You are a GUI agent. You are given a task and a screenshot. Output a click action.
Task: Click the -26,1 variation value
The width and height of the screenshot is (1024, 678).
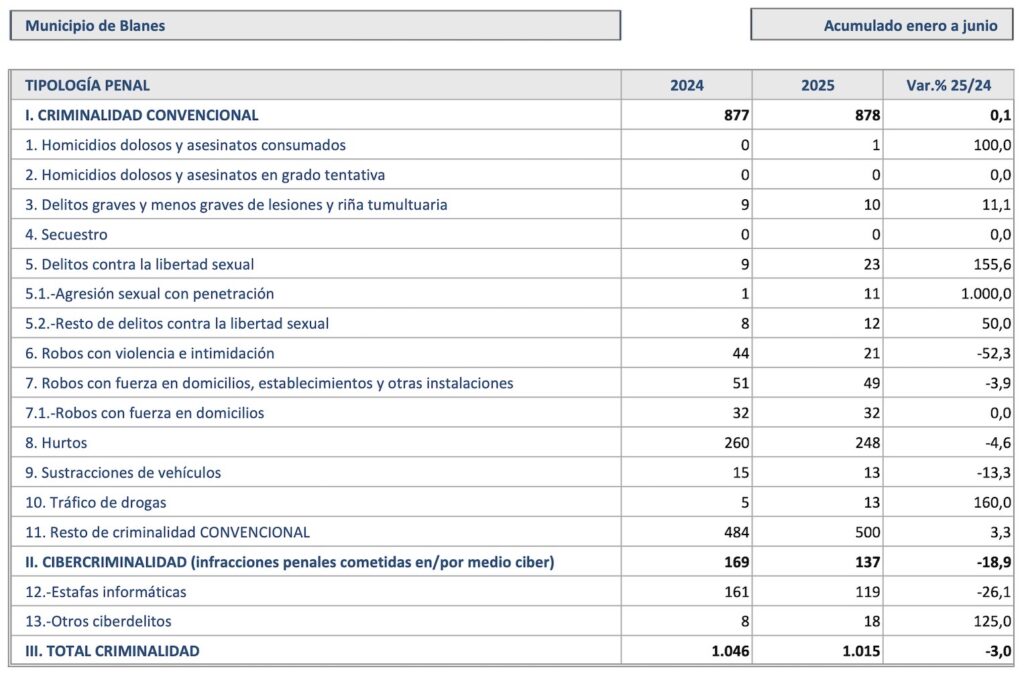[x=994, y=592]
